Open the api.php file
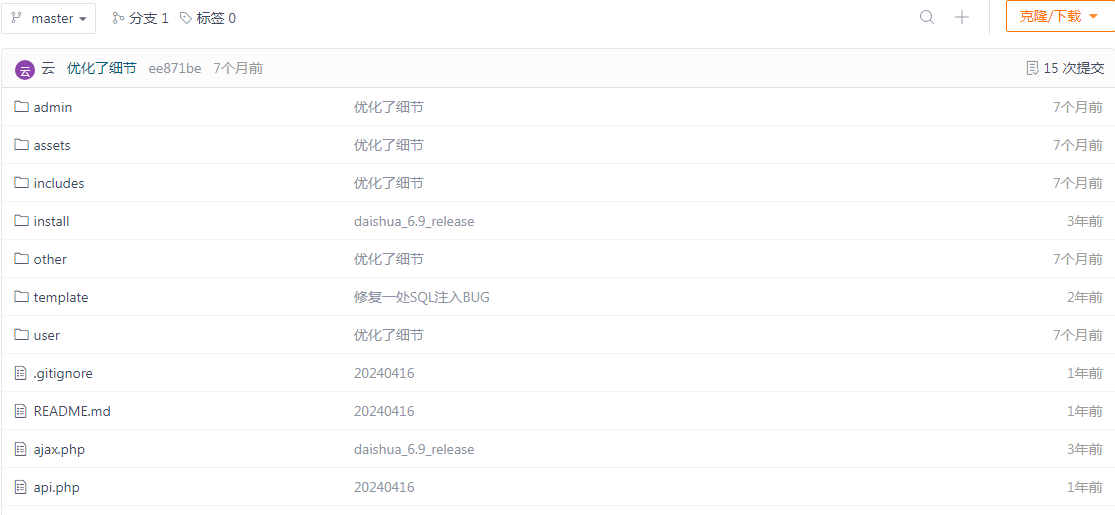 pos(56,487)
